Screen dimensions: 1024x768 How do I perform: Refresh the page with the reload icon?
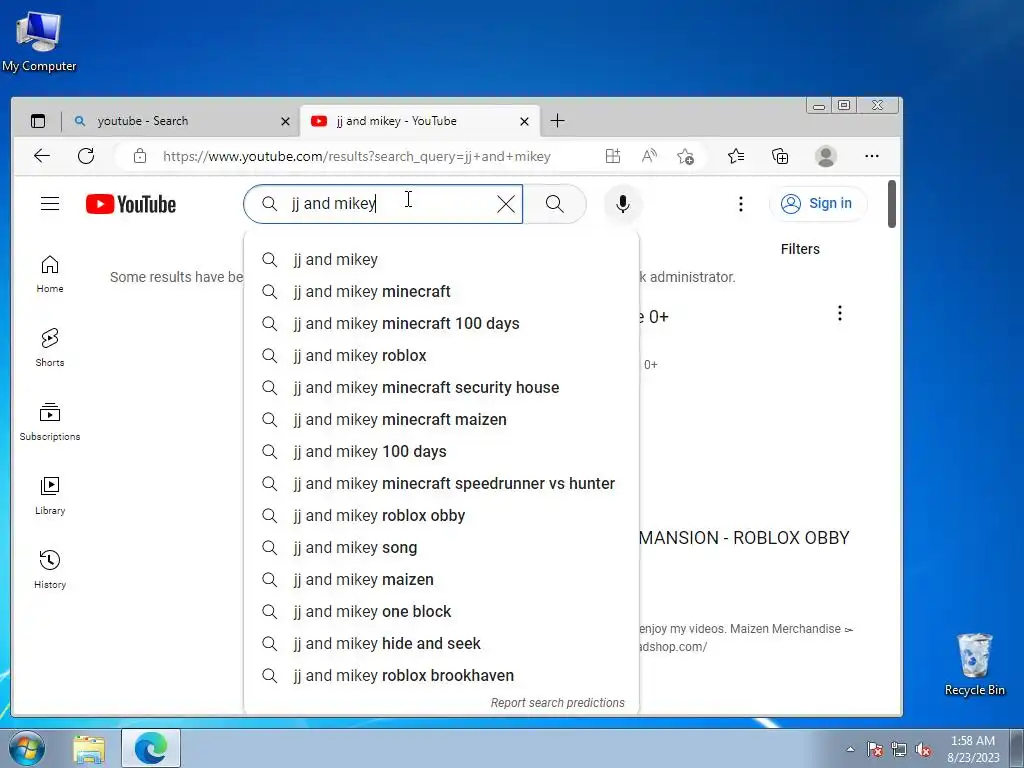(x=86, y=156)
